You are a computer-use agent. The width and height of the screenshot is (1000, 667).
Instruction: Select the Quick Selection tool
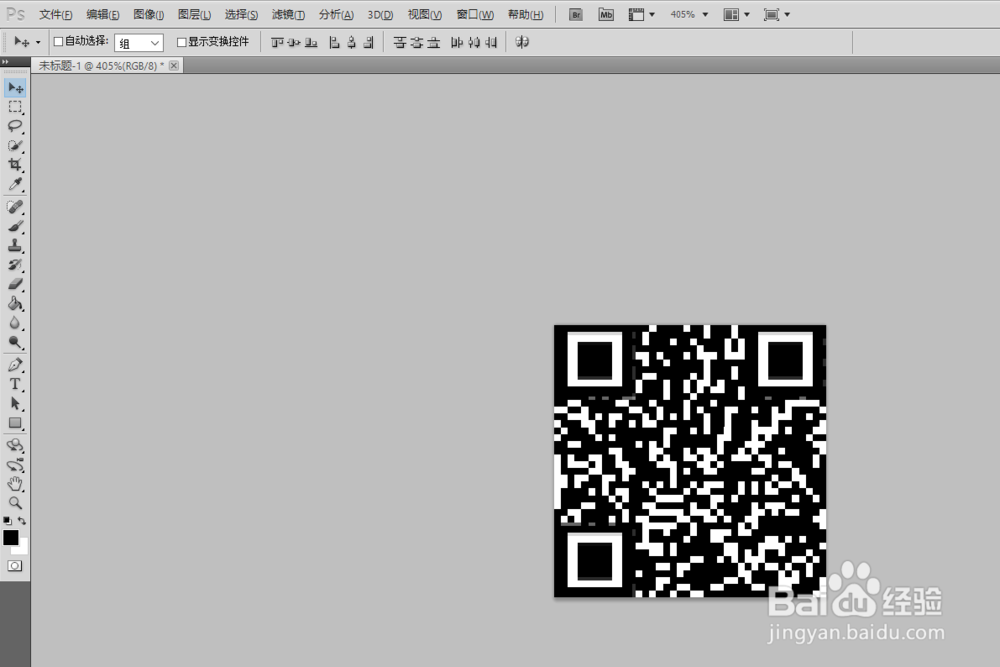tap(15, 145)
